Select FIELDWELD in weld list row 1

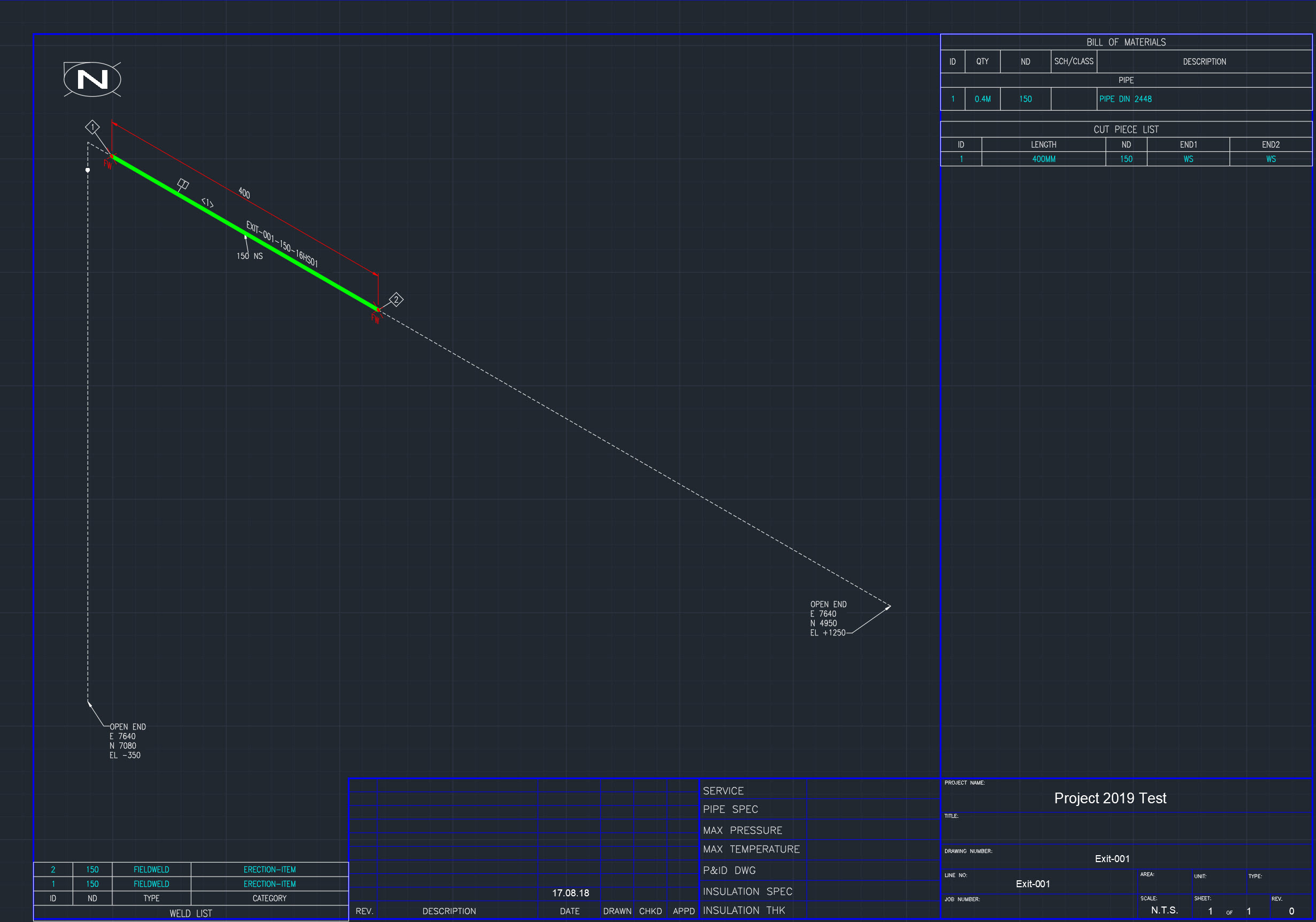pos(151,883)
